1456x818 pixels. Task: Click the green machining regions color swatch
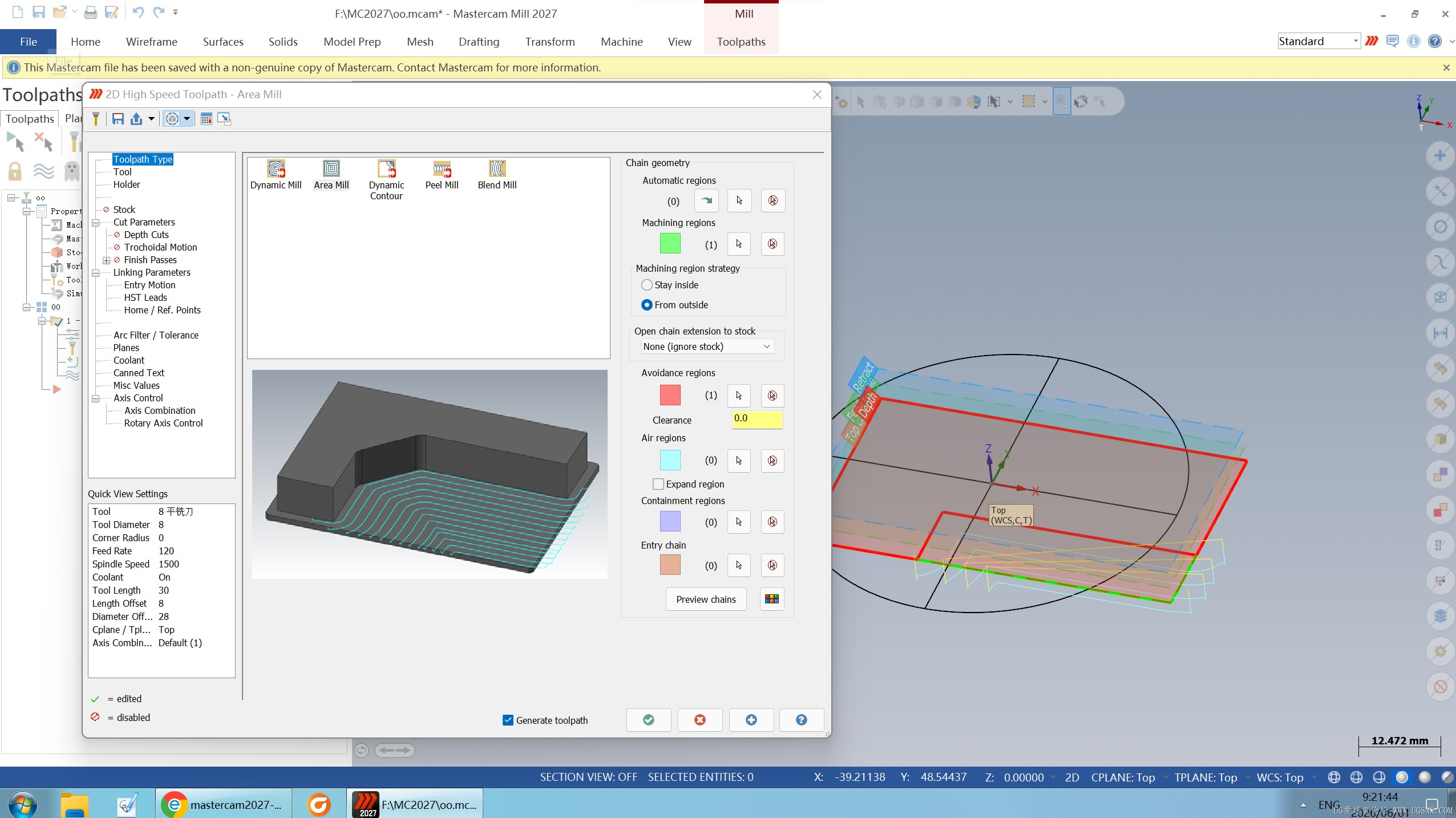(670, 244)
